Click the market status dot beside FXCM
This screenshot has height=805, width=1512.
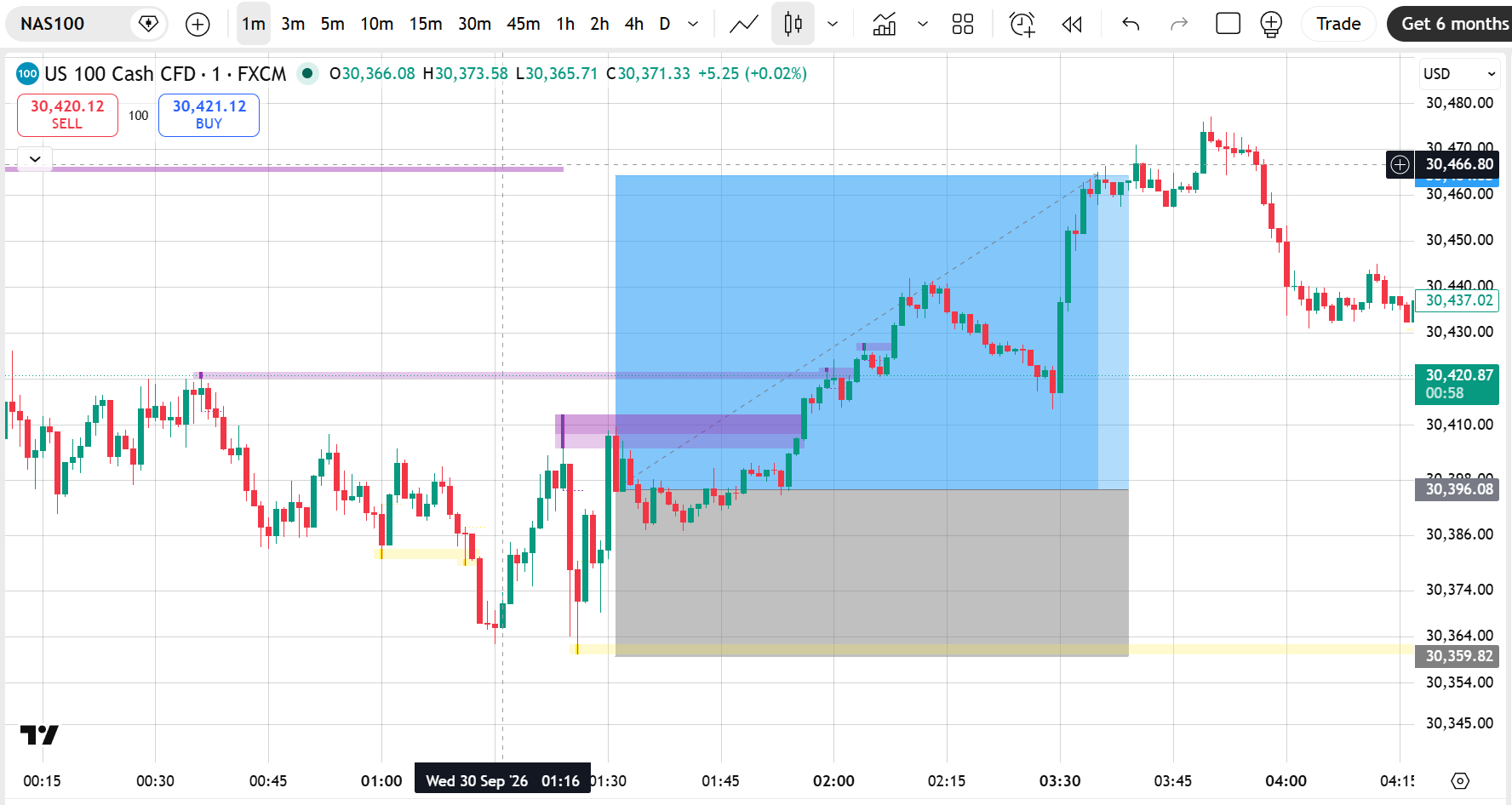[x=307, y=74]
